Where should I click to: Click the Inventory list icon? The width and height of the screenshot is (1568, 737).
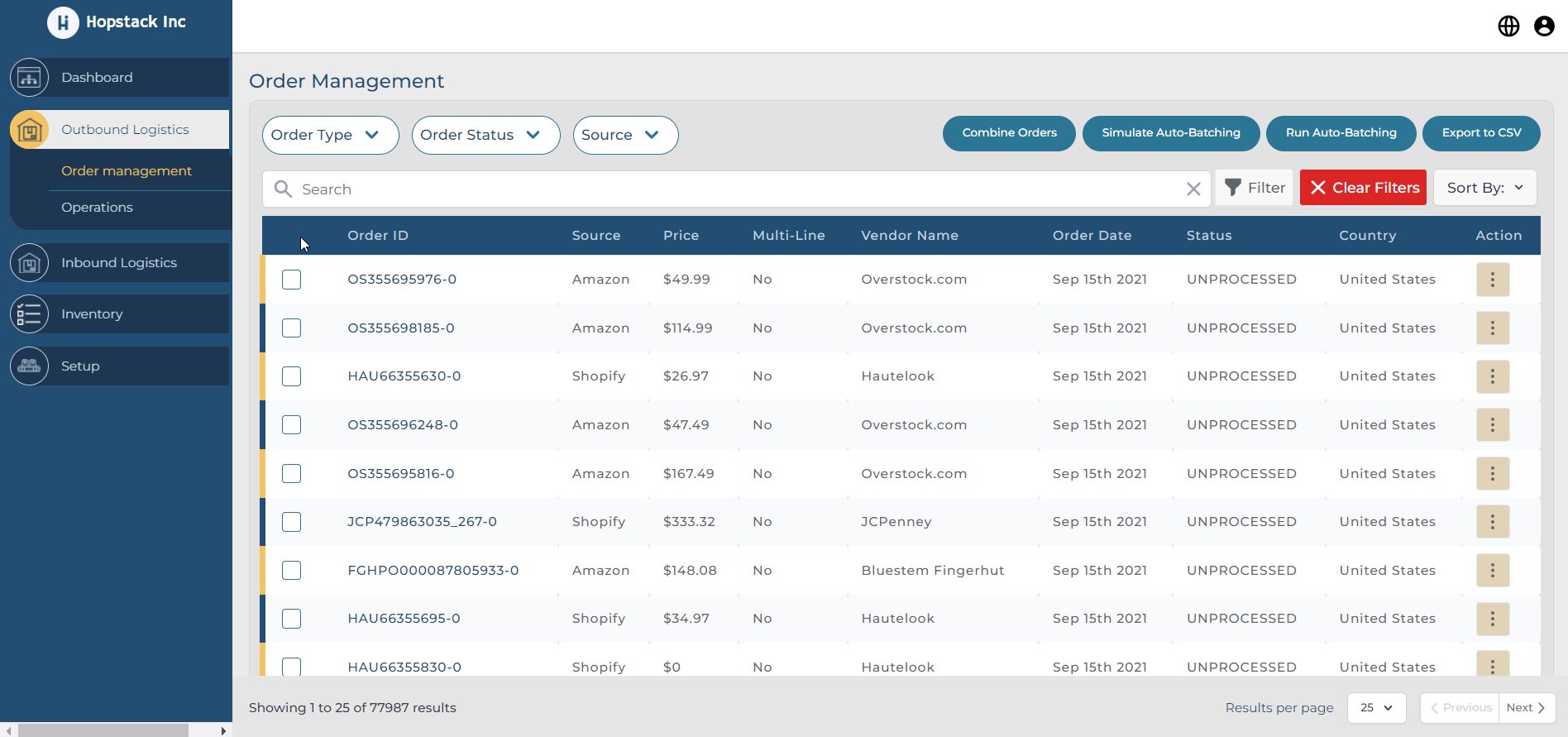click(29, 314)
